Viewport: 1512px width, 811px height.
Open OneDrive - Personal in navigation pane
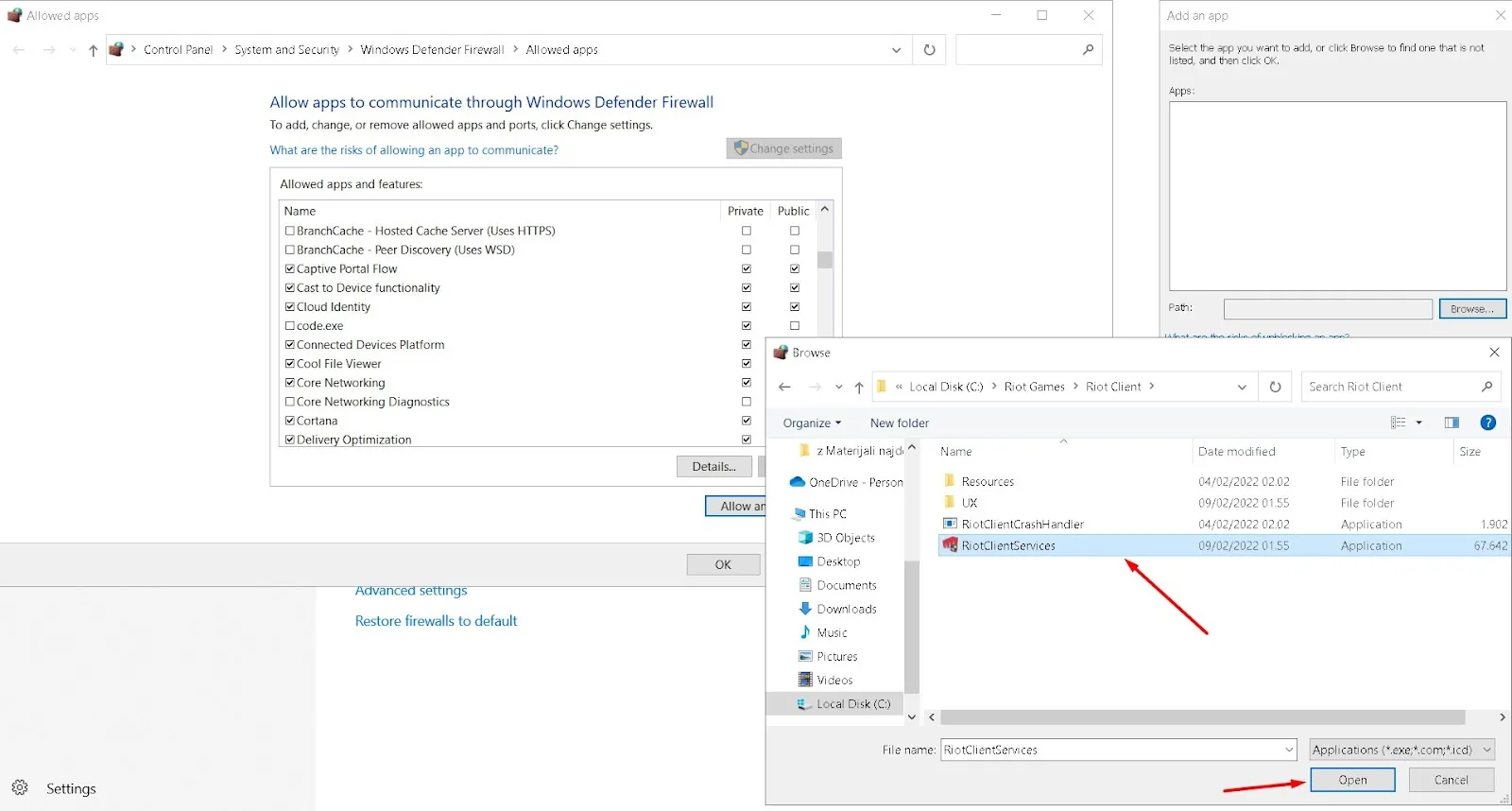click(x=846, y=482)
